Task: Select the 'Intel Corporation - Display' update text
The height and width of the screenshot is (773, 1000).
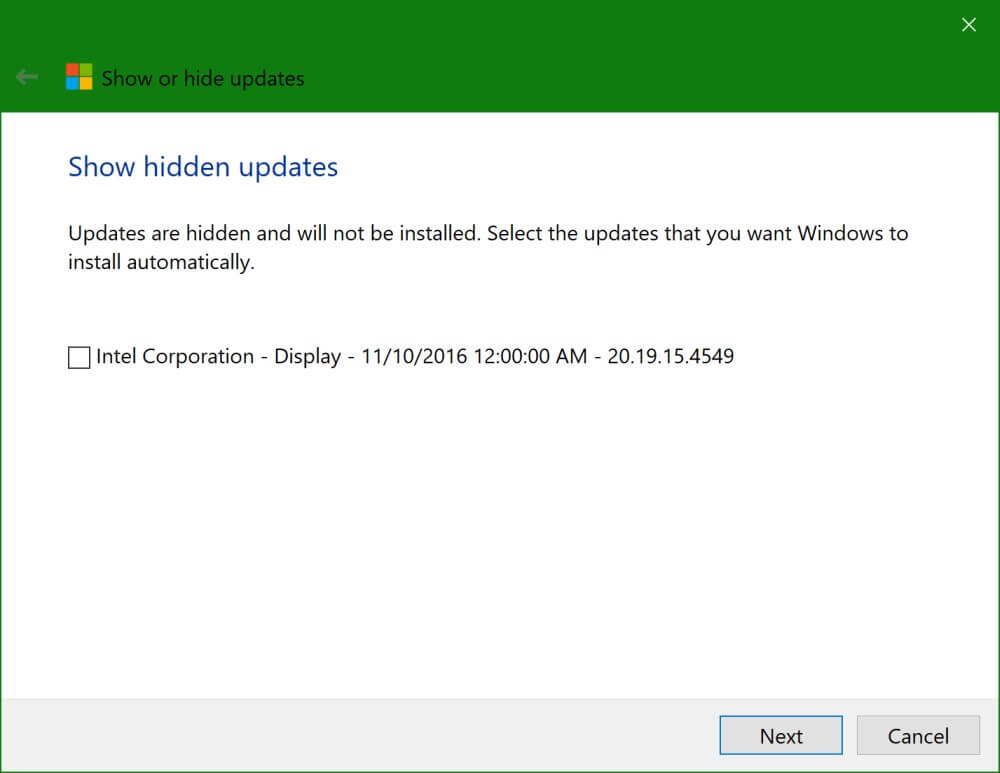Action: 415,357
